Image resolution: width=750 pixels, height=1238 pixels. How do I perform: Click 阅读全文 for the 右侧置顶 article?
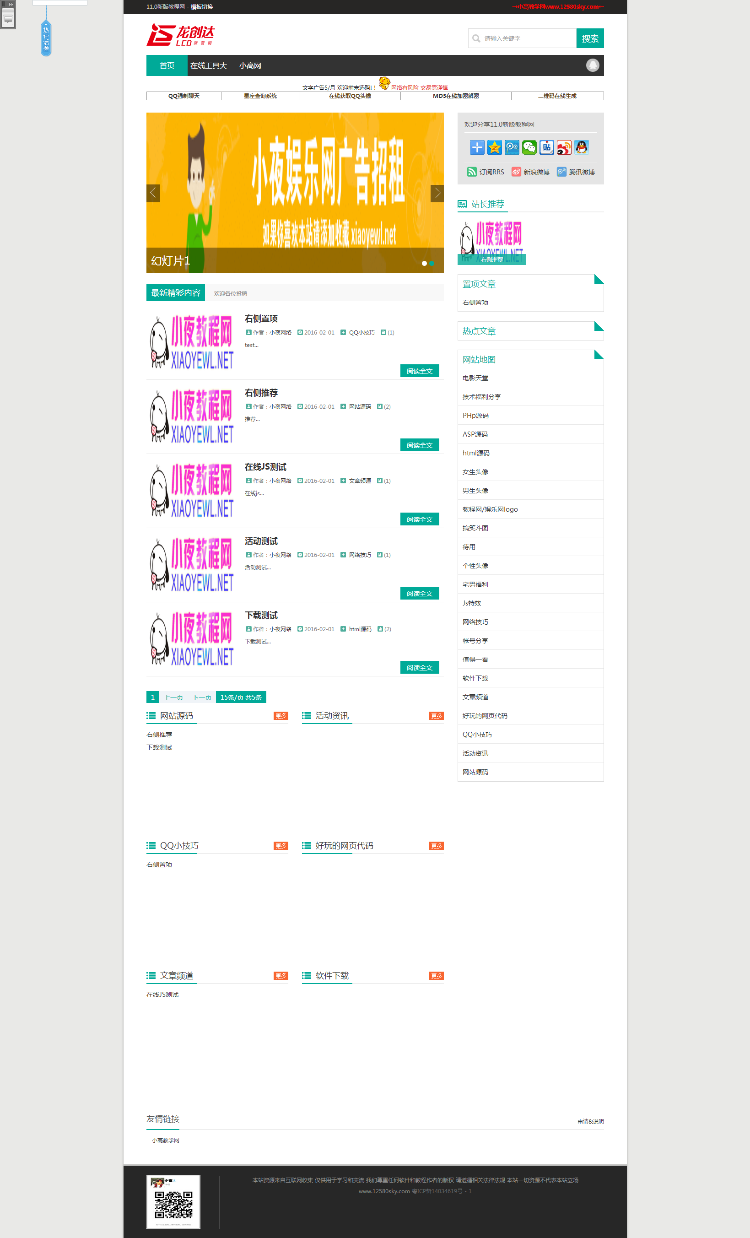(420, 371)
